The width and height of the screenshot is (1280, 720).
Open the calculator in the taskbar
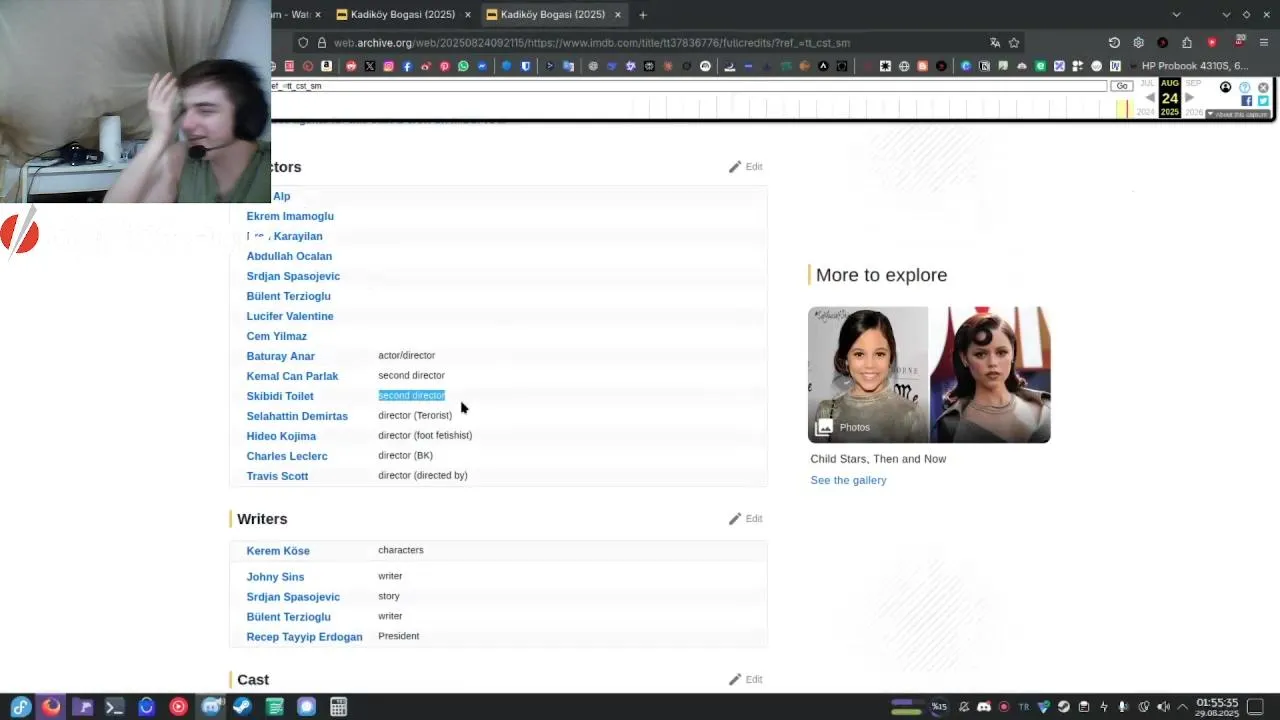(x=339, y=707)
